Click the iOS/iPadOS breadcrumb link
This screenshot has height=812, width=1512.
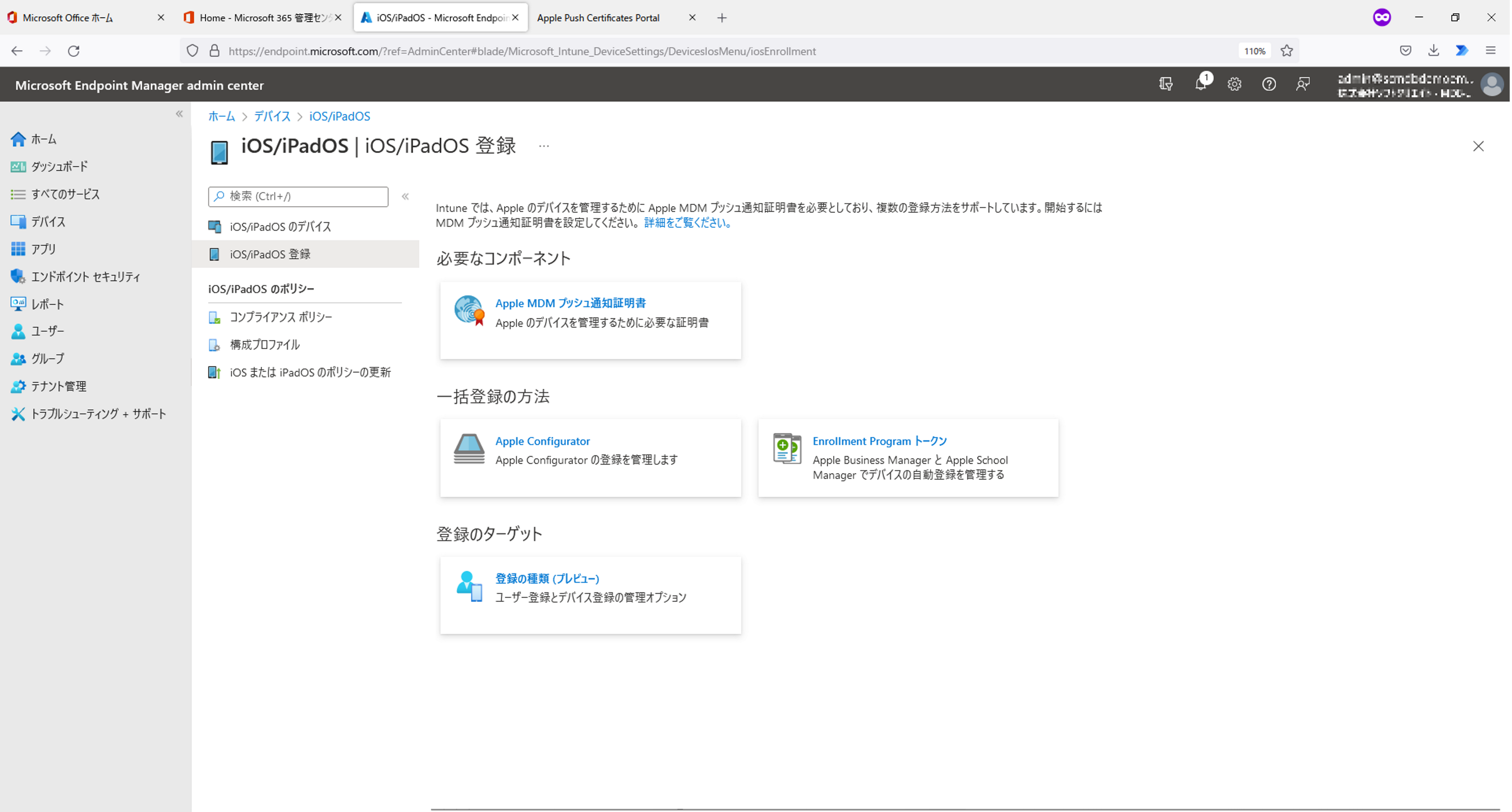[x=339, y=116]
